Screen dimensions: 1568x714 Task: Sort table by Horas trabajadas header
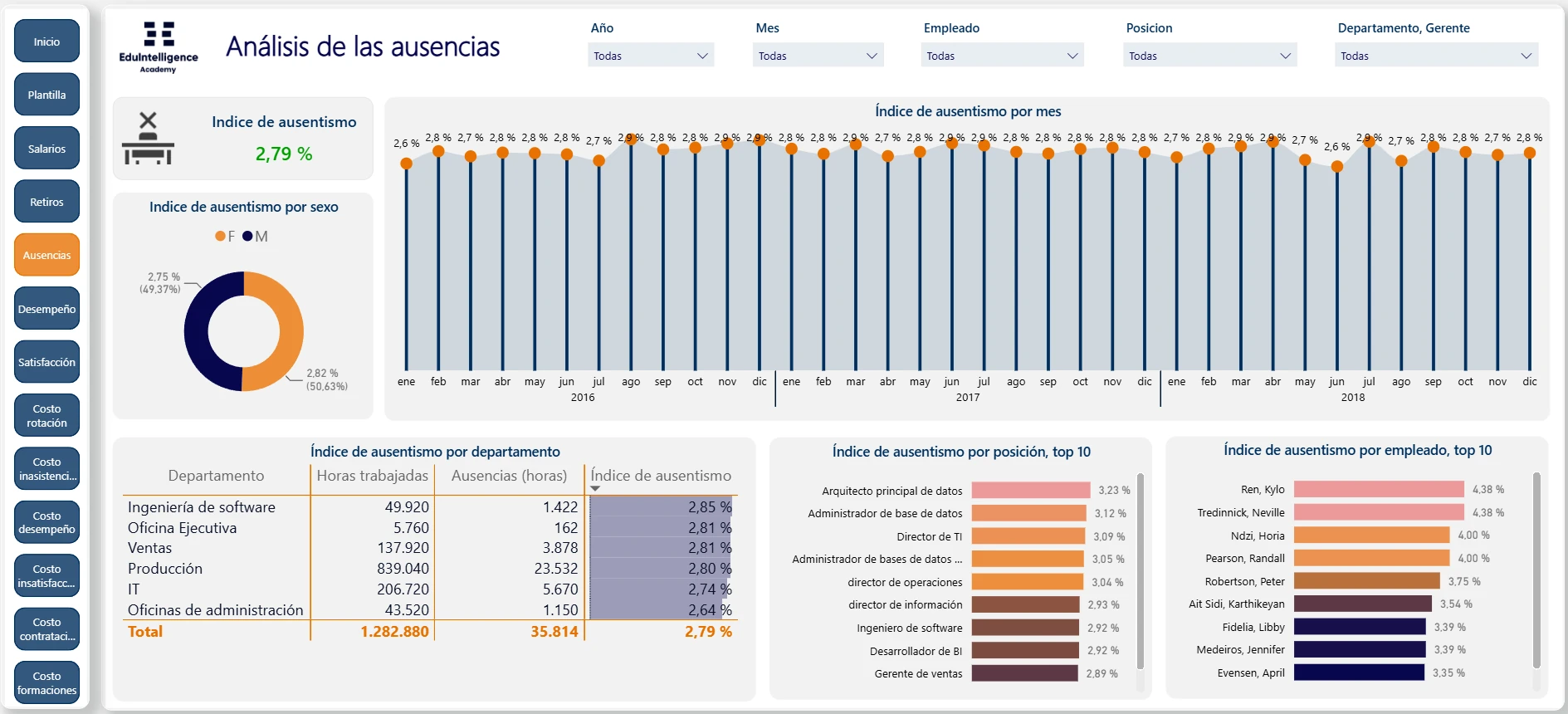373,476
